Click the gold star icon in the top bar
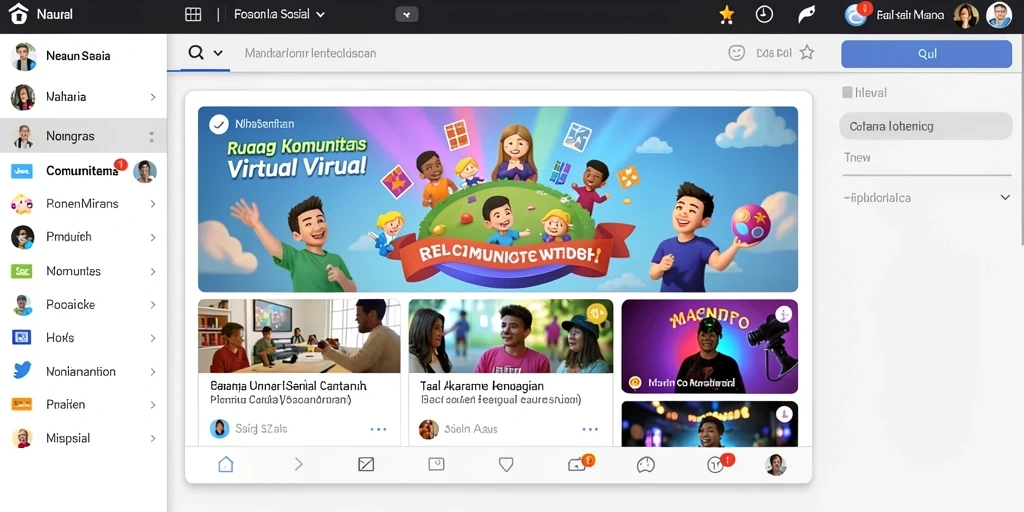 tap(726, 14)
